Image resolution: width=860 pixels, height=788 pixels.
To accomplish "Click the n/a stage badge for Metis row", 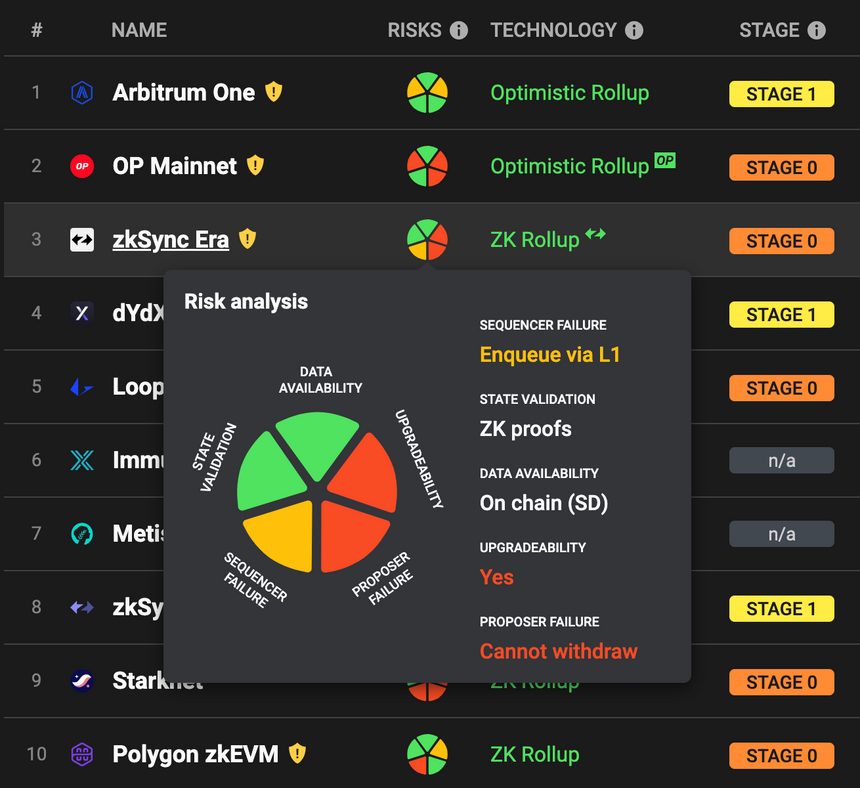I will coord(782,534).
